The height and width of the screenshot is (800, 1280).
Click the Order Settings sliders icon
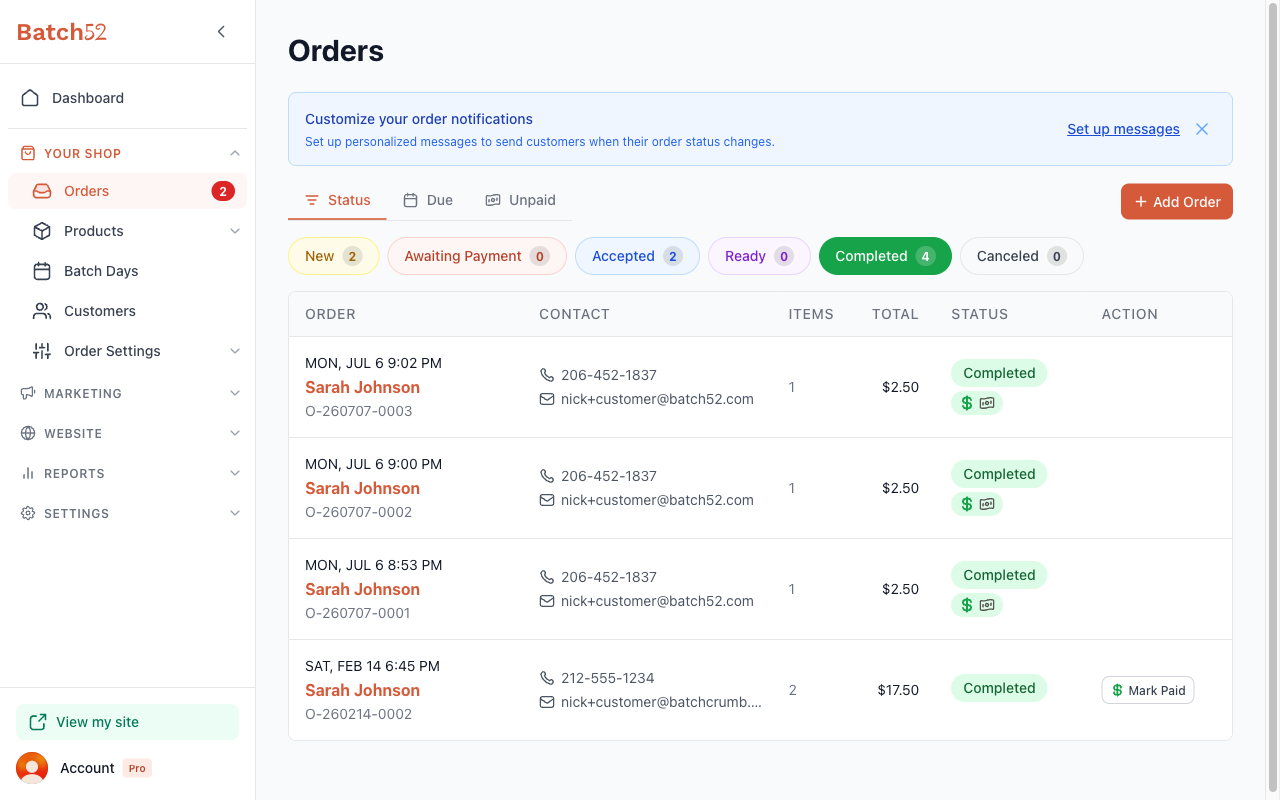[42, 351]
